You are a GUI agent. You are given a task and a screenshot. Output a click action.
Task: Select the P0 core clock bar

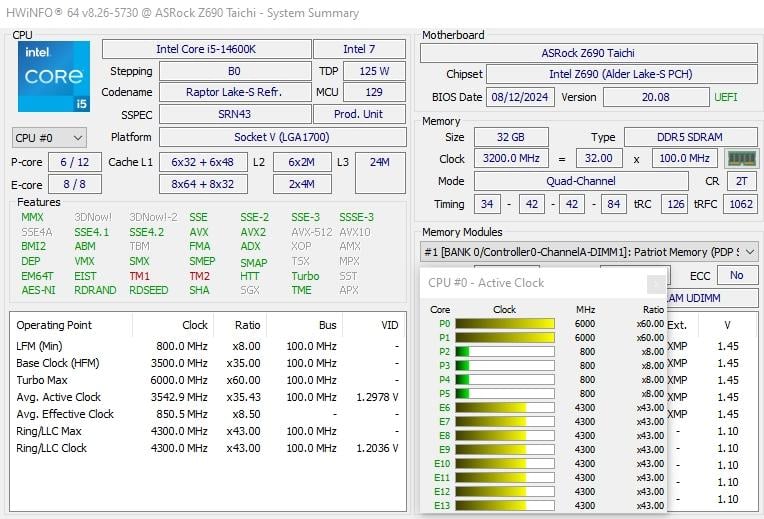coord(505,324)
